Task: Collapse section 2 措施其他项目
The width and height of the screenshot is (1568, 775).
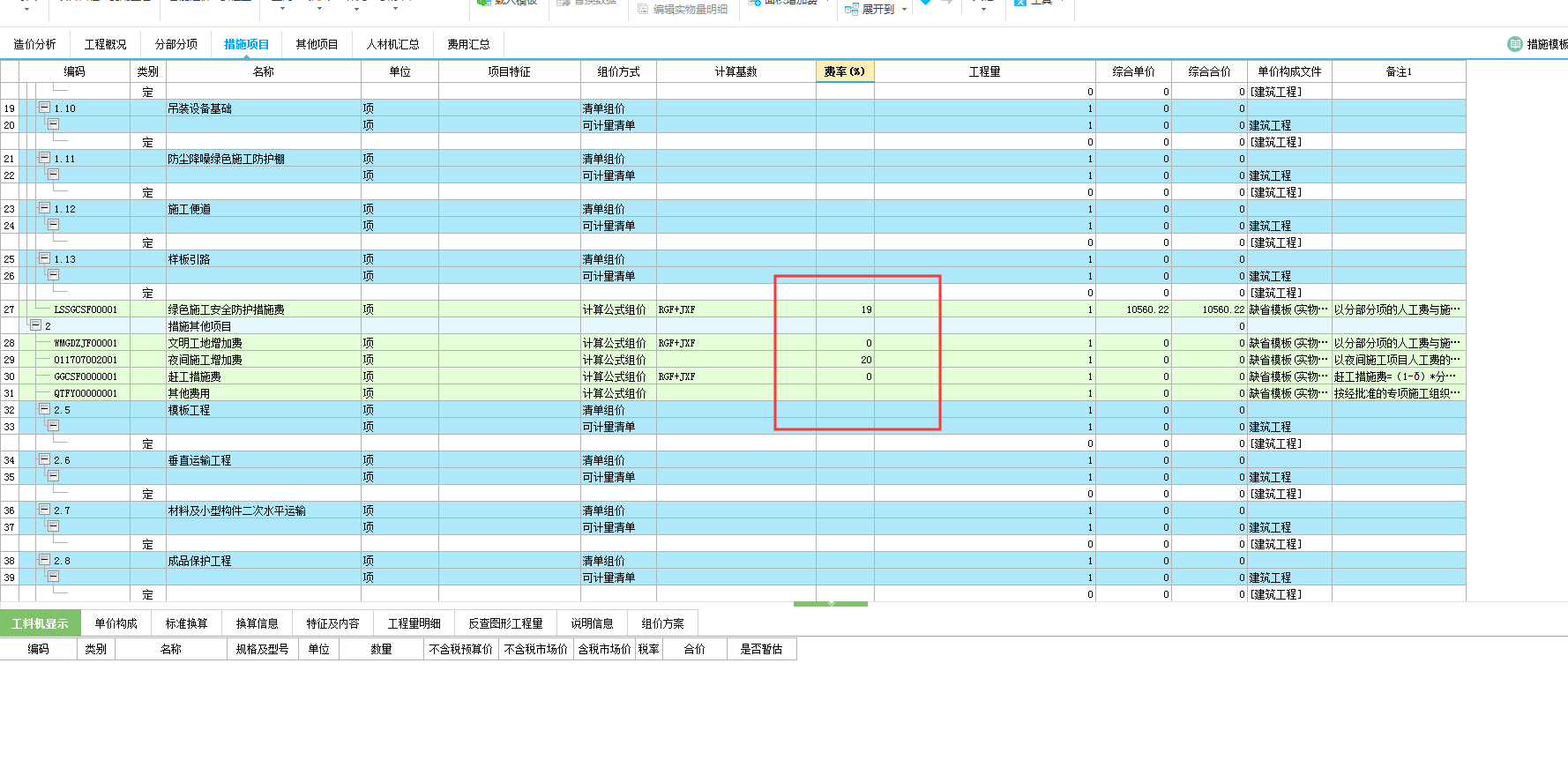Action: 35,325
